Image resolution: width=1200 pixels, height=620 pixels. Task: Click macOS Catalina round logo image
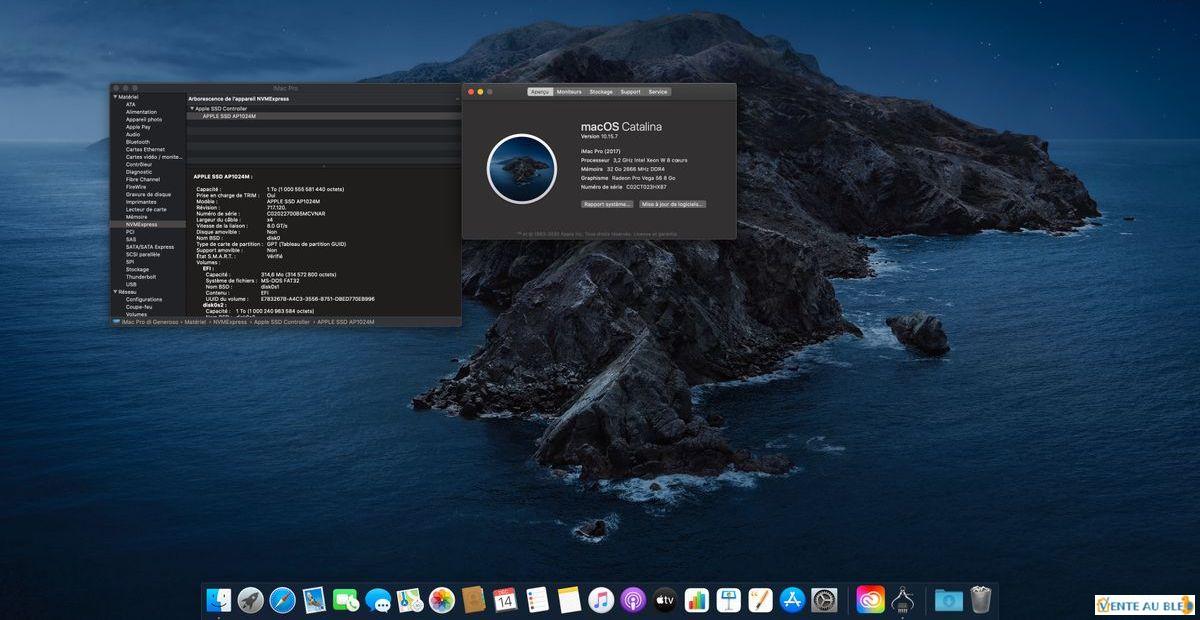(521, 169)
